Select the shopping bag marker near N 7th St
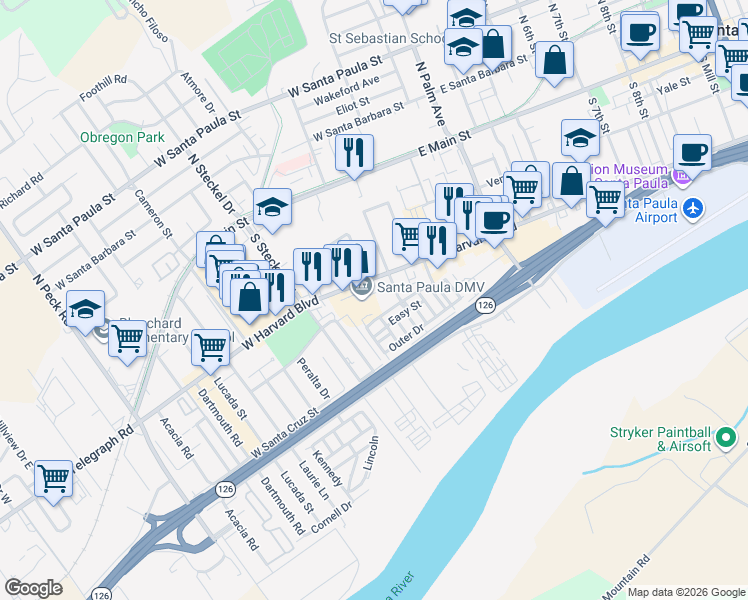The height and width of the screenshot is (600, 748). [554, 60]
